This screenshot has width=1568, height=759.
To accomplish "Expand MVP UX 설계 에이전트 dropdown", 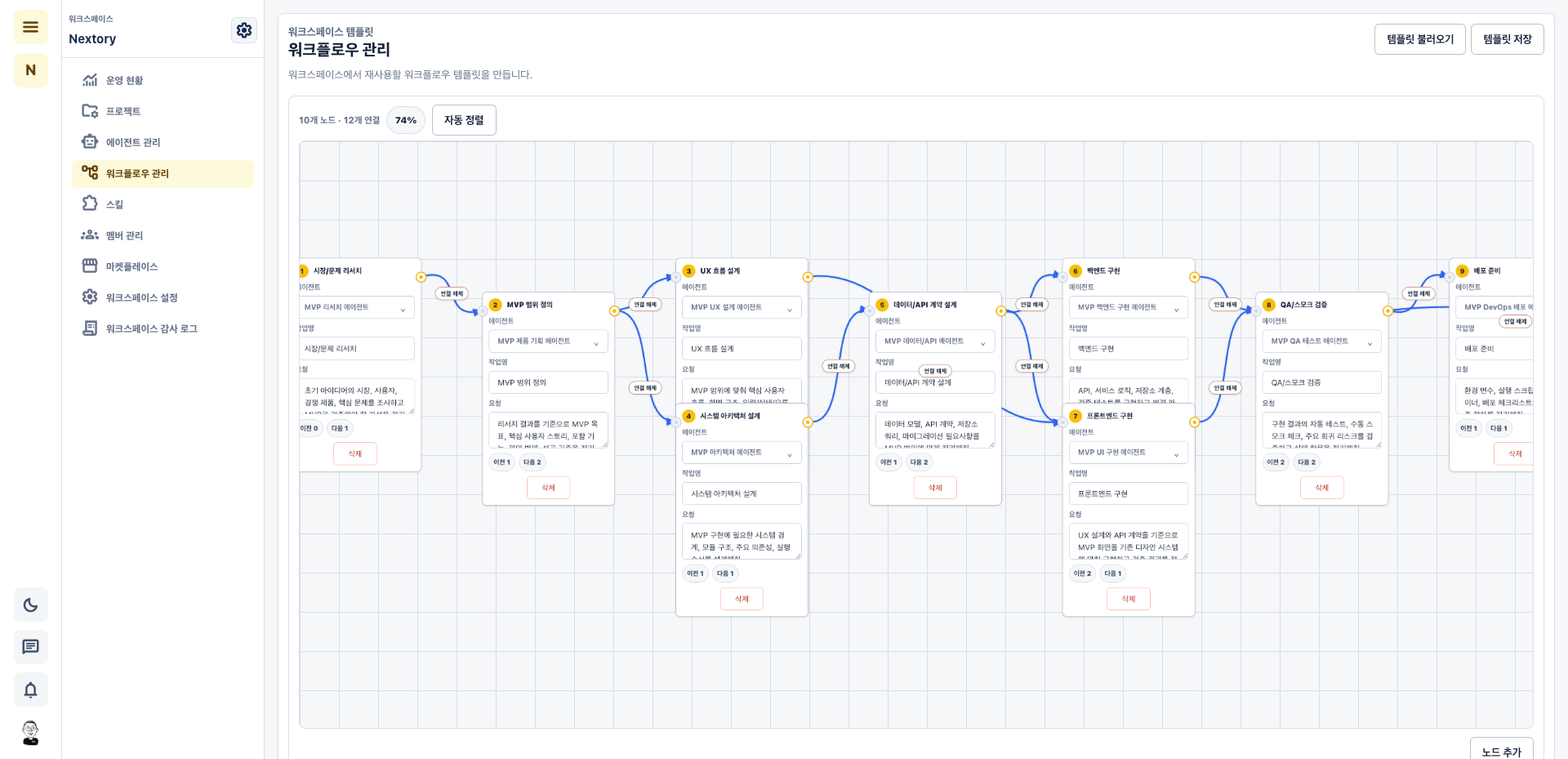I will [x=742, y=307].
